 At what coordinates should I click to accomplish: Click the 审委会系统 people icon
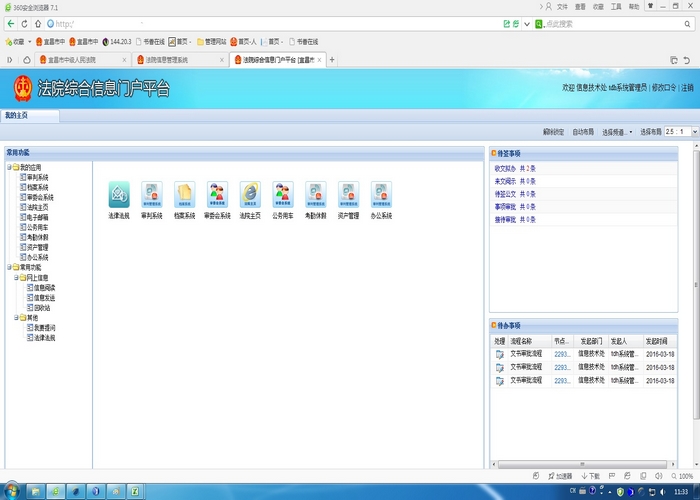217,193
